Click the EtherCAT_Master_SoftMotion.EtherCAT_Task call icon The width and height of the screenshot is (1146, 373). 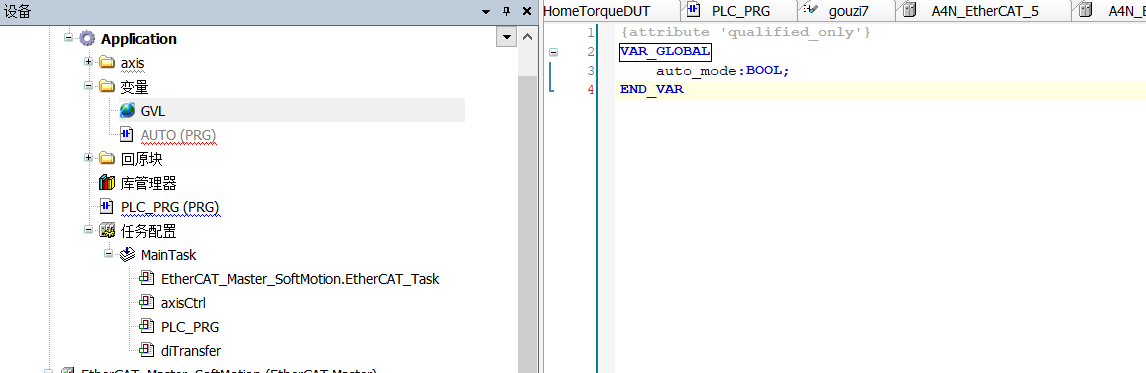(147, 279)
